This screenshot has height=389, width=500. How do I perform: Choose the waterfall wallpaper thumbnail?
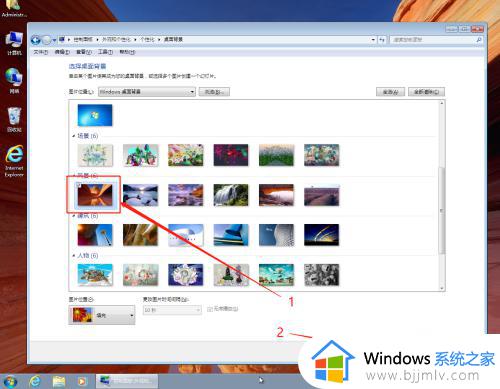coord(231,195)
